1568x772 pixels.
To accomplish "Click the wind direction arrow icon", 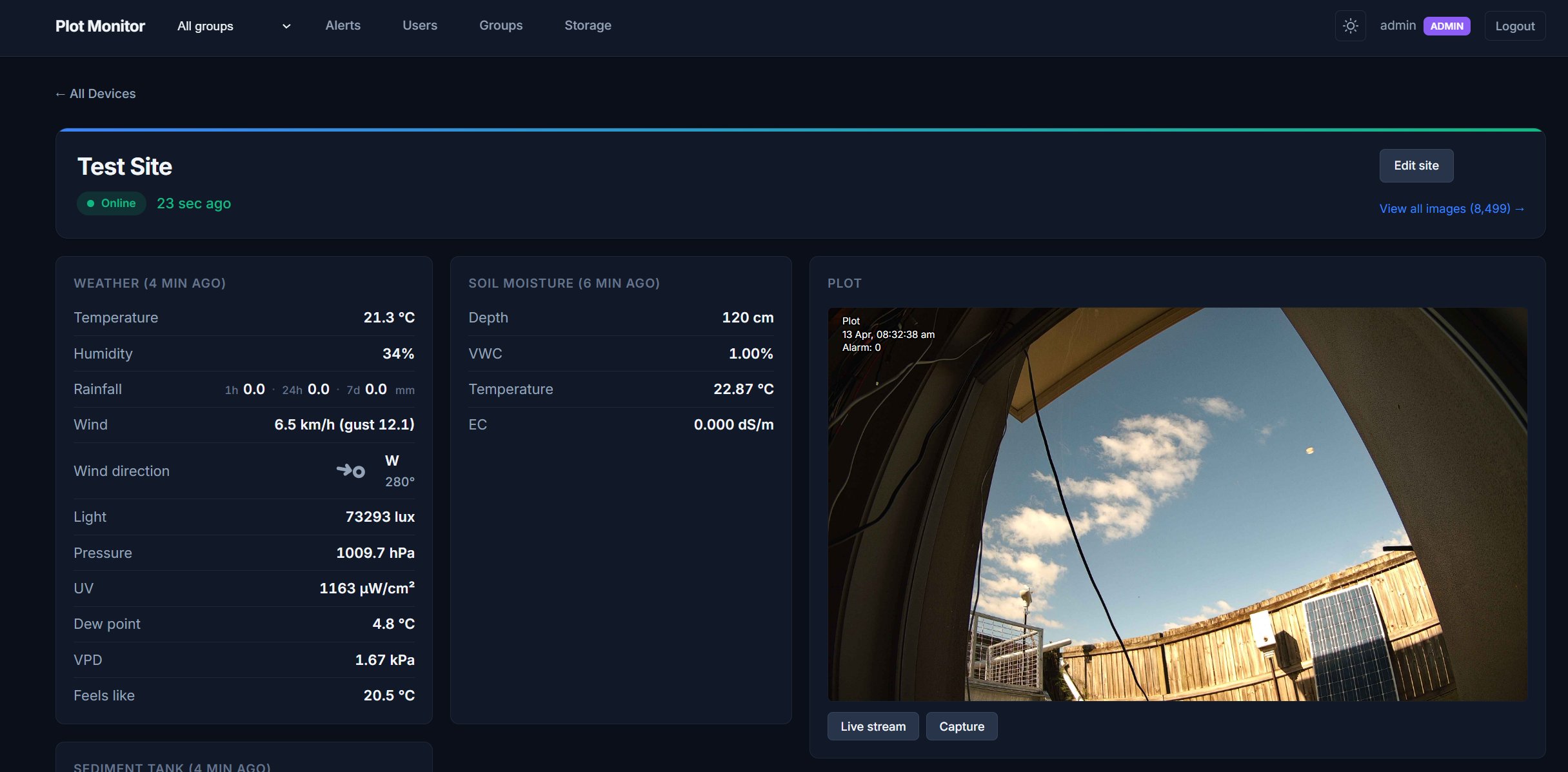I will click(x=350, y=471).
